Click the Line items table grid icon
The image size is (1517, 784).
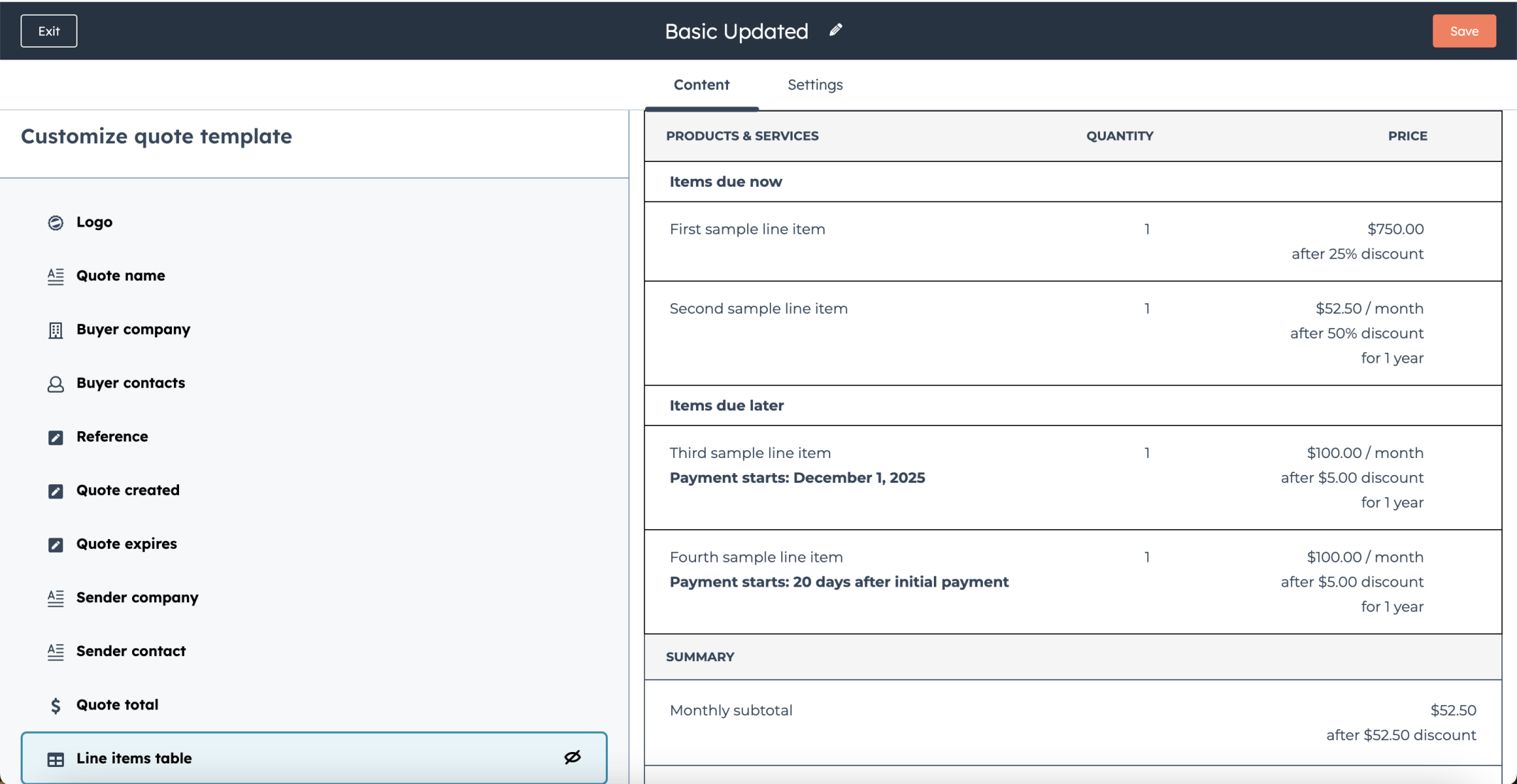pyautogui.click(x=55, y=759)
